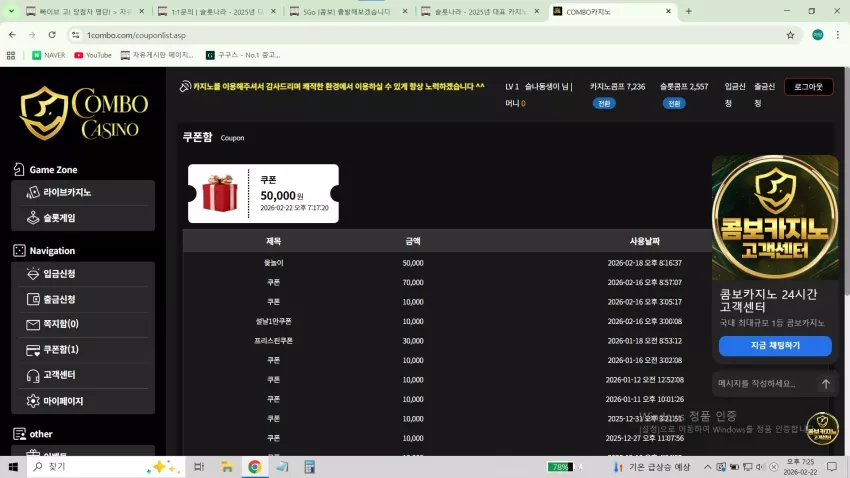Click the browser back arrow
Viewport: 850px width, 478px height.
coord(12,35)
